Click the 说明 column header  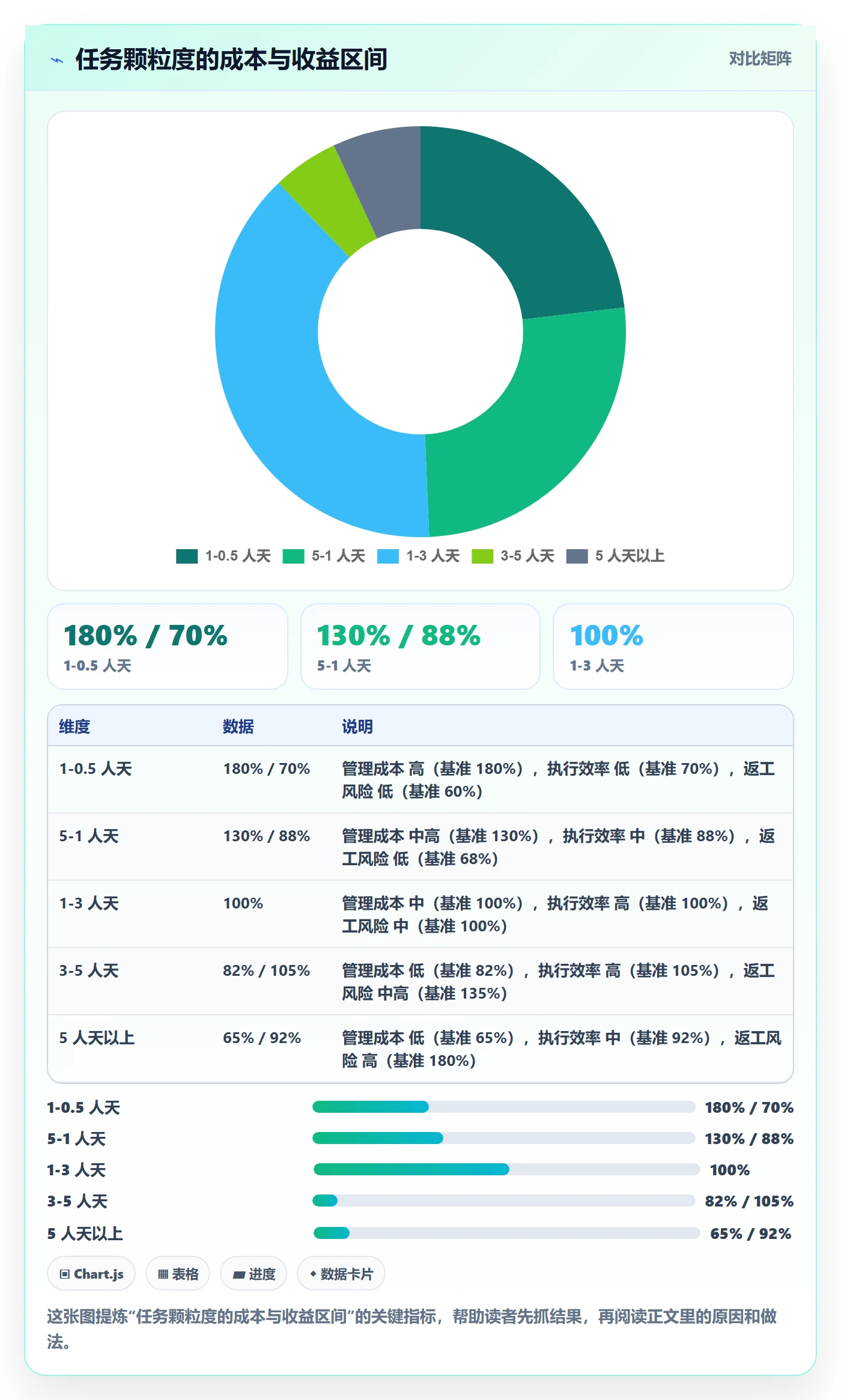click(x=357, y=726)
